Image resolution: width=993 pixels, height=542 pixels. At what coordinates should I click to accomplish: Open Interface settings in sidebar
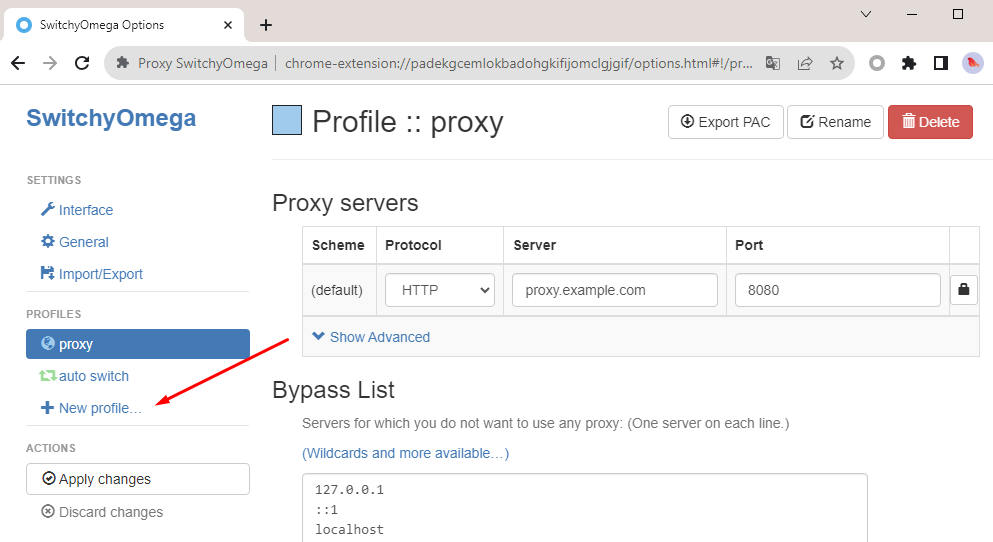[85, 210]
